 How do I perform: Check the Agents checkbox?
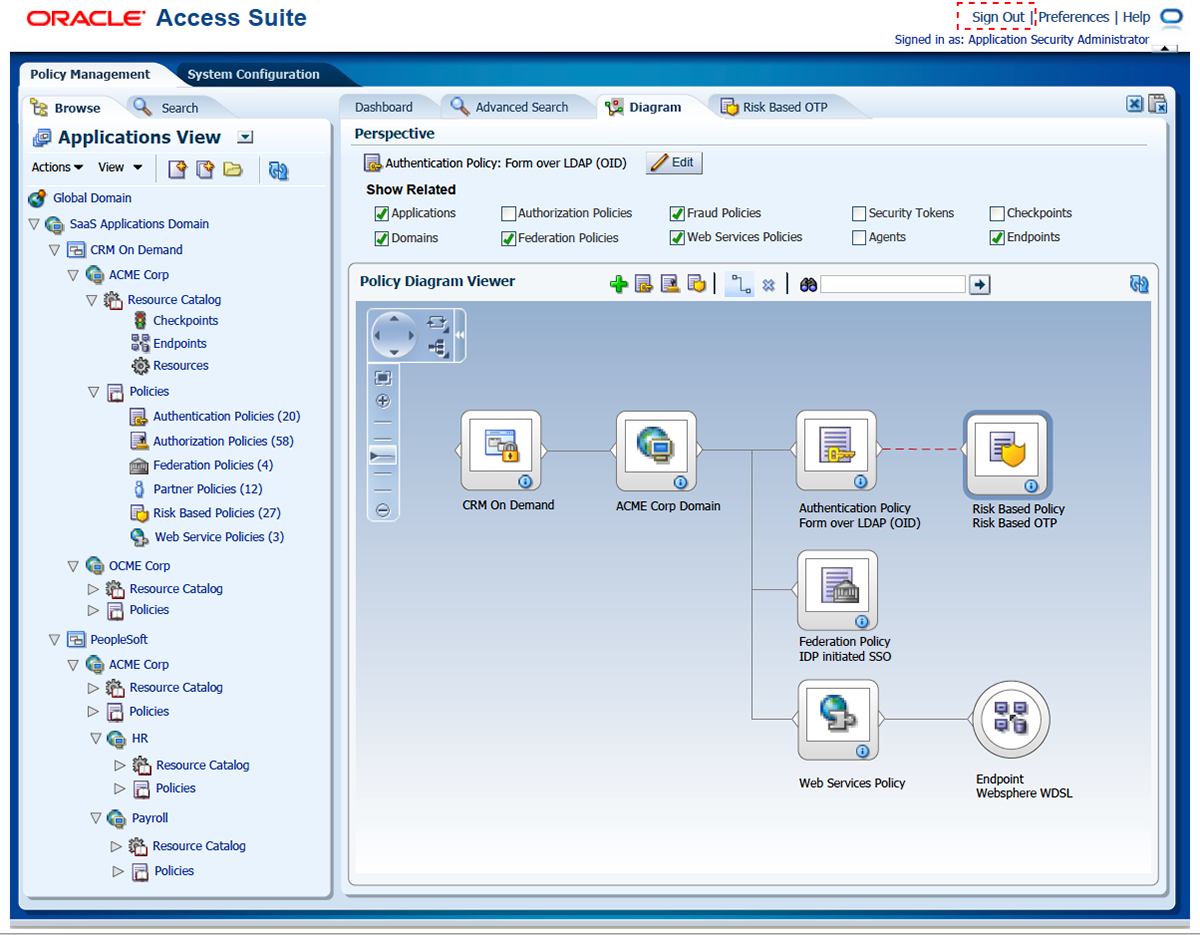(859, 238)
